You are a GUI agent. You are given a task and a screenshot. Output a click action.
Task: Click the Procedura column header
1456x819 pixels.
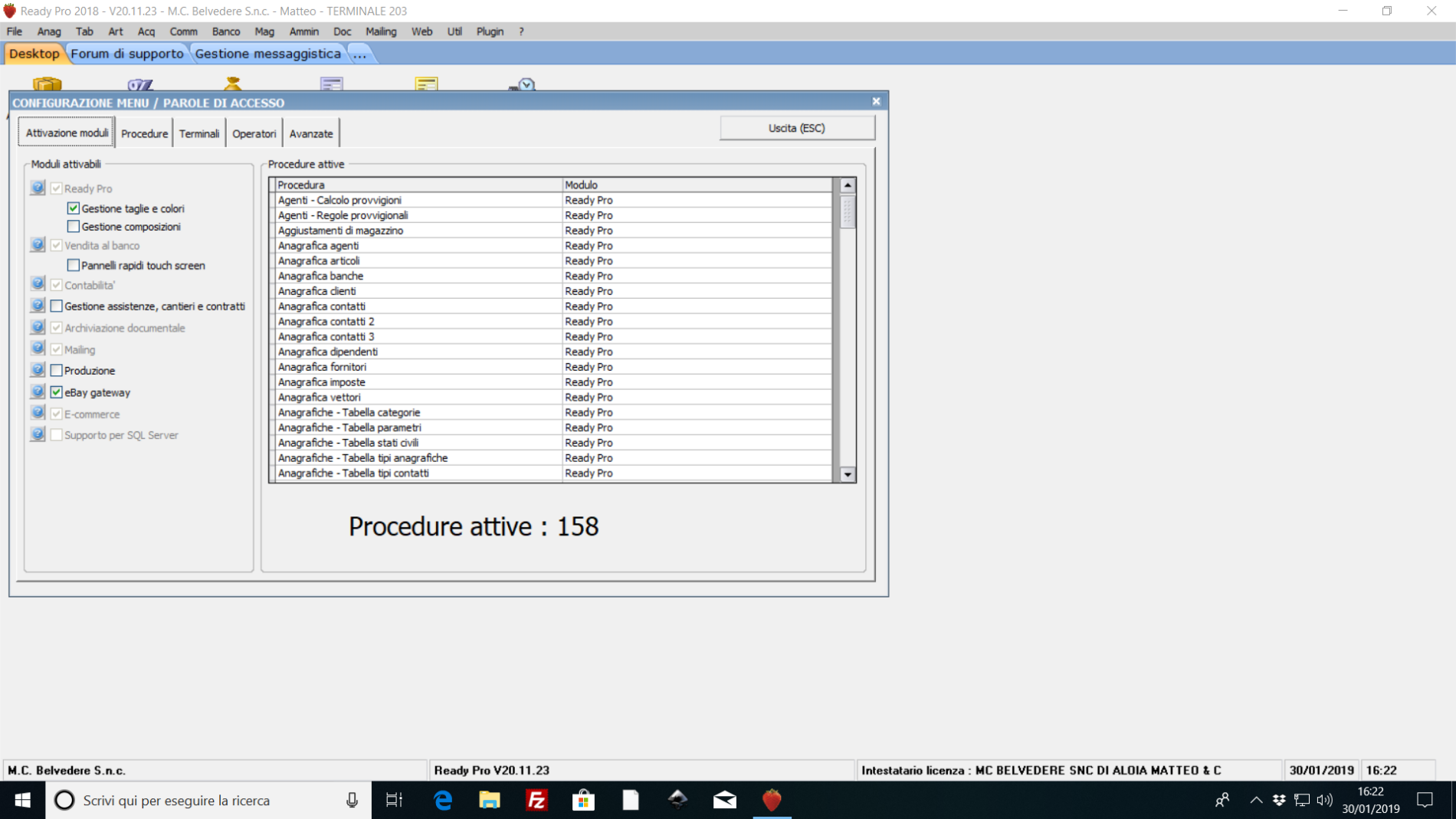pyautogui.click(x=418, y=185)
